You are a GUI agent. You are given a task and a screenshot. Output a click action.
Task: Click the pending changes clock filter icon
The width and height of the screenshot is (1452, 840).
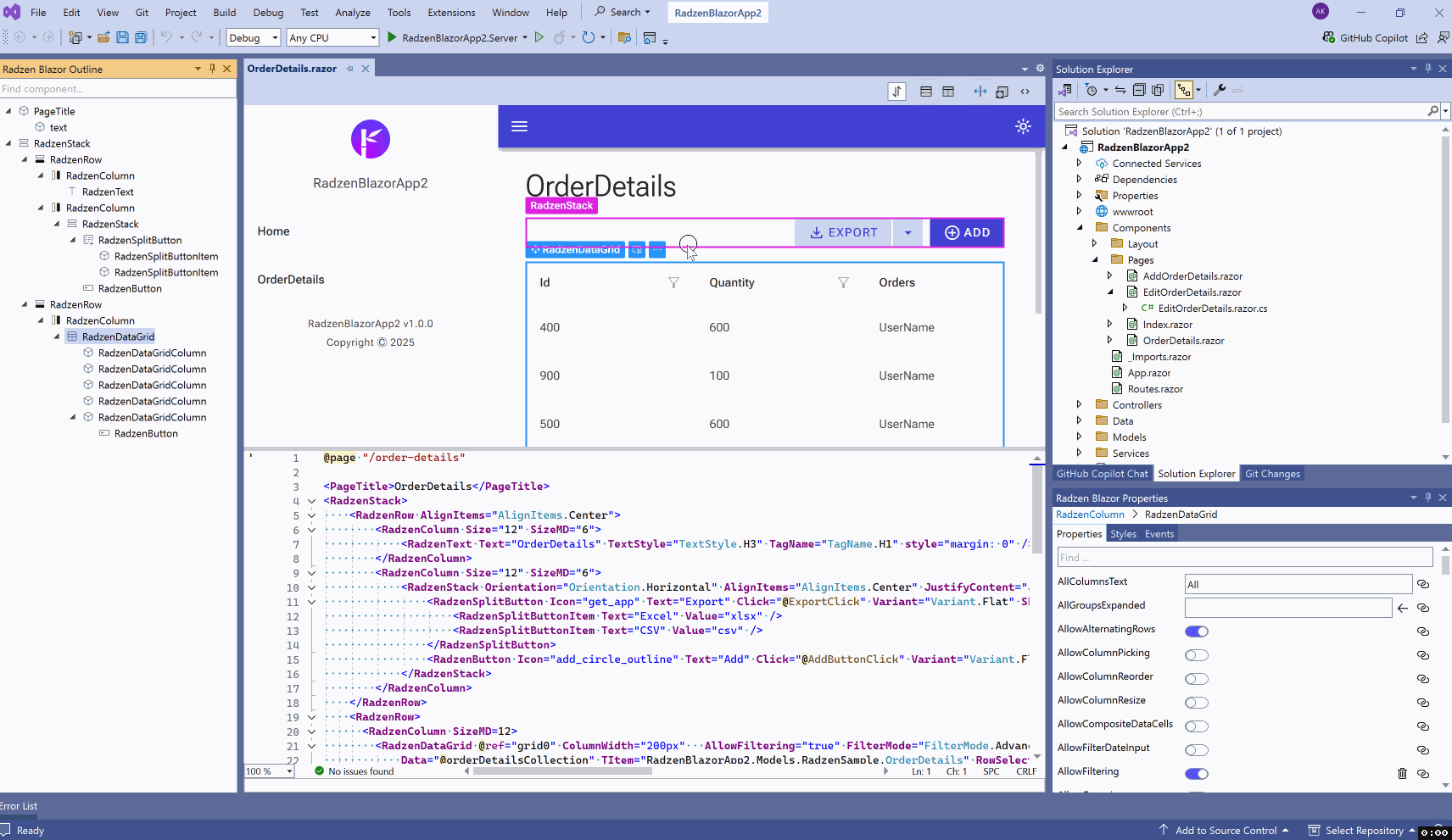pyautogui.click(x=1092, y=90)
